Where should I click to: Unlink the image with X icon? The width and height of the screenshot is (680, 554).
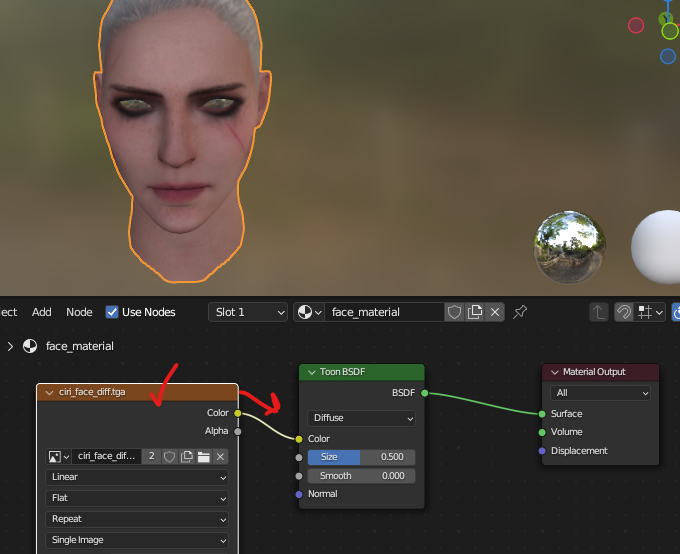tap(220, 456)
